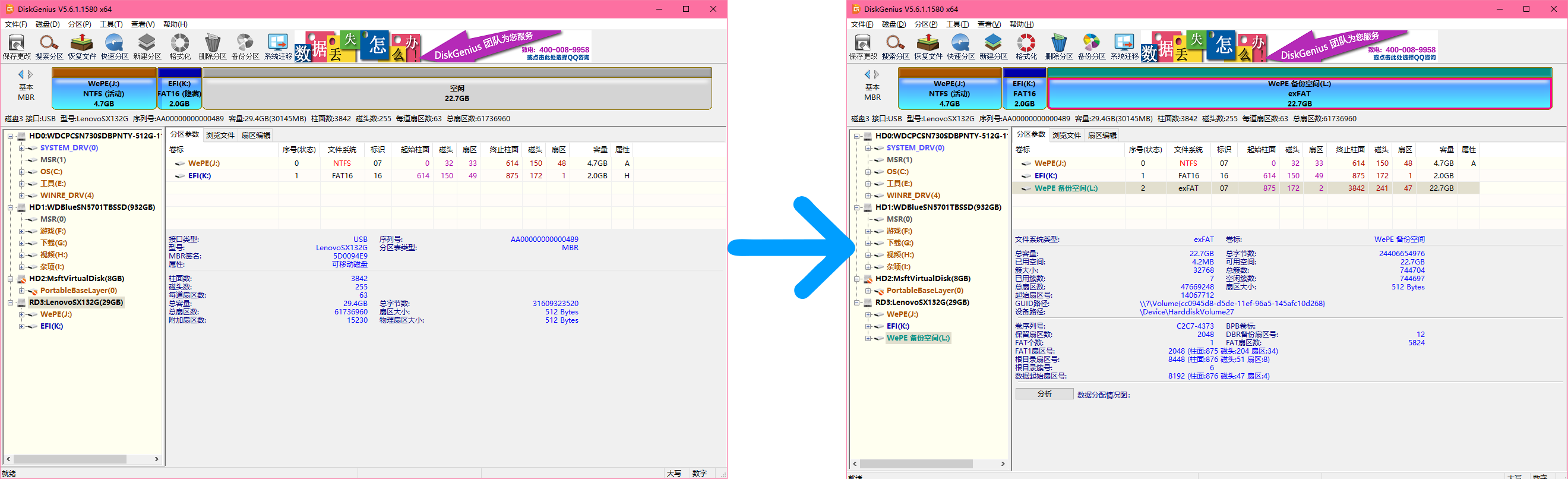This screenshot has width=1568, height=479.
Task: Switch to 浏览文件 tab in the right window
Action: [1066, 135]
